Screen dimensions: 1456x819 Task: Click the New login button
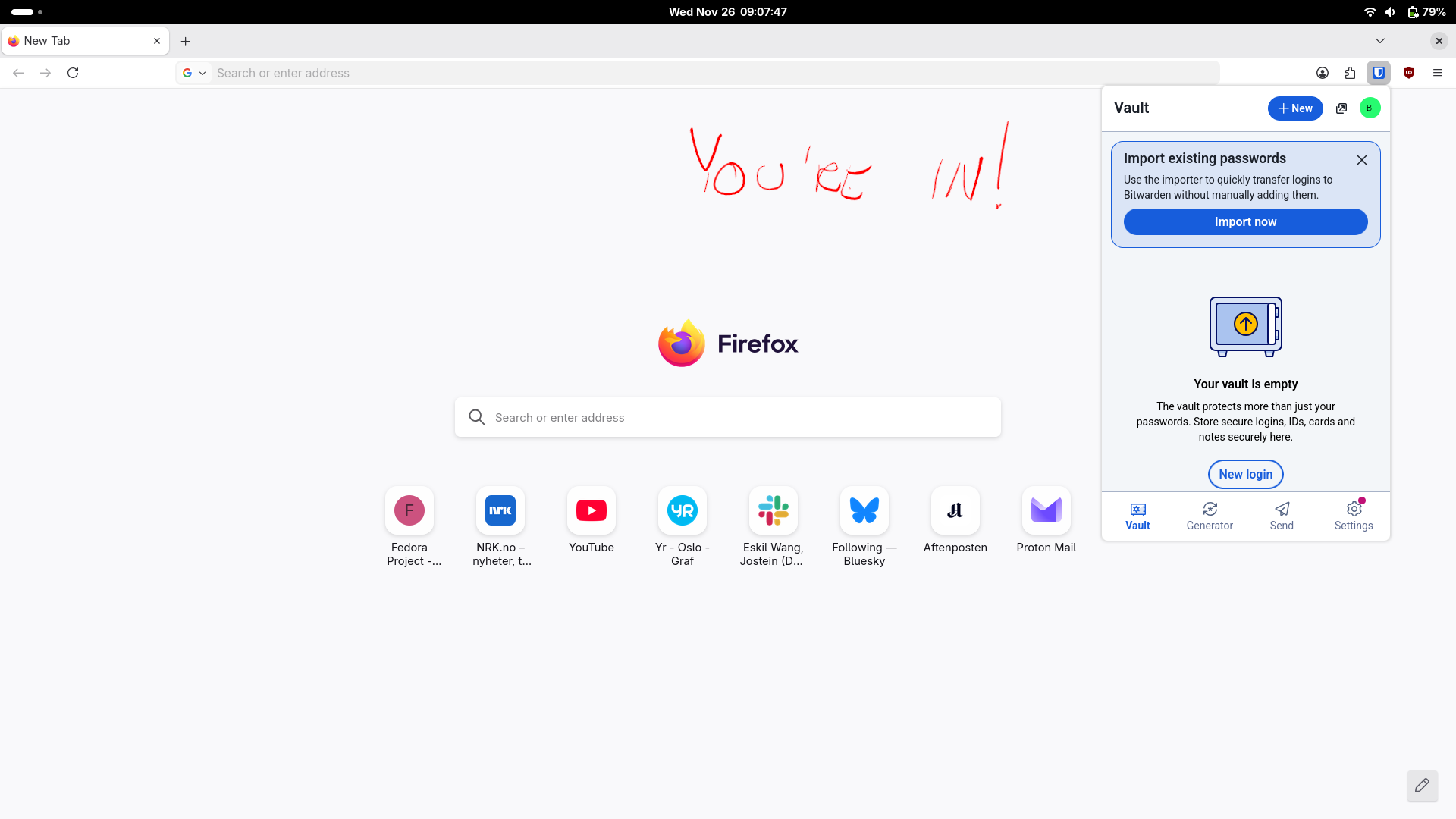(x=1245, y=474)
